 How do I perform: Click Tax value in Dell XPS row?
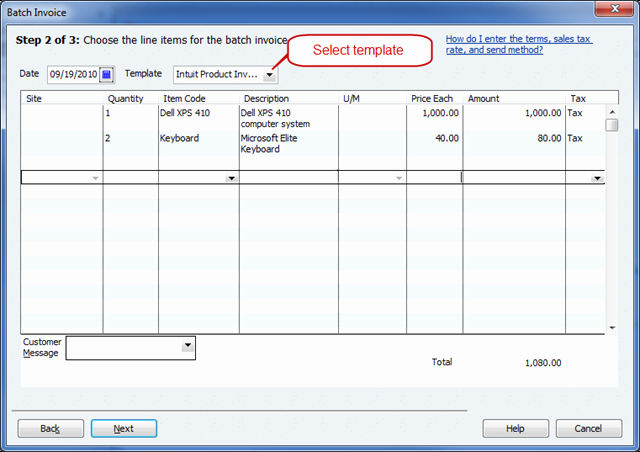tap(575, 113)
